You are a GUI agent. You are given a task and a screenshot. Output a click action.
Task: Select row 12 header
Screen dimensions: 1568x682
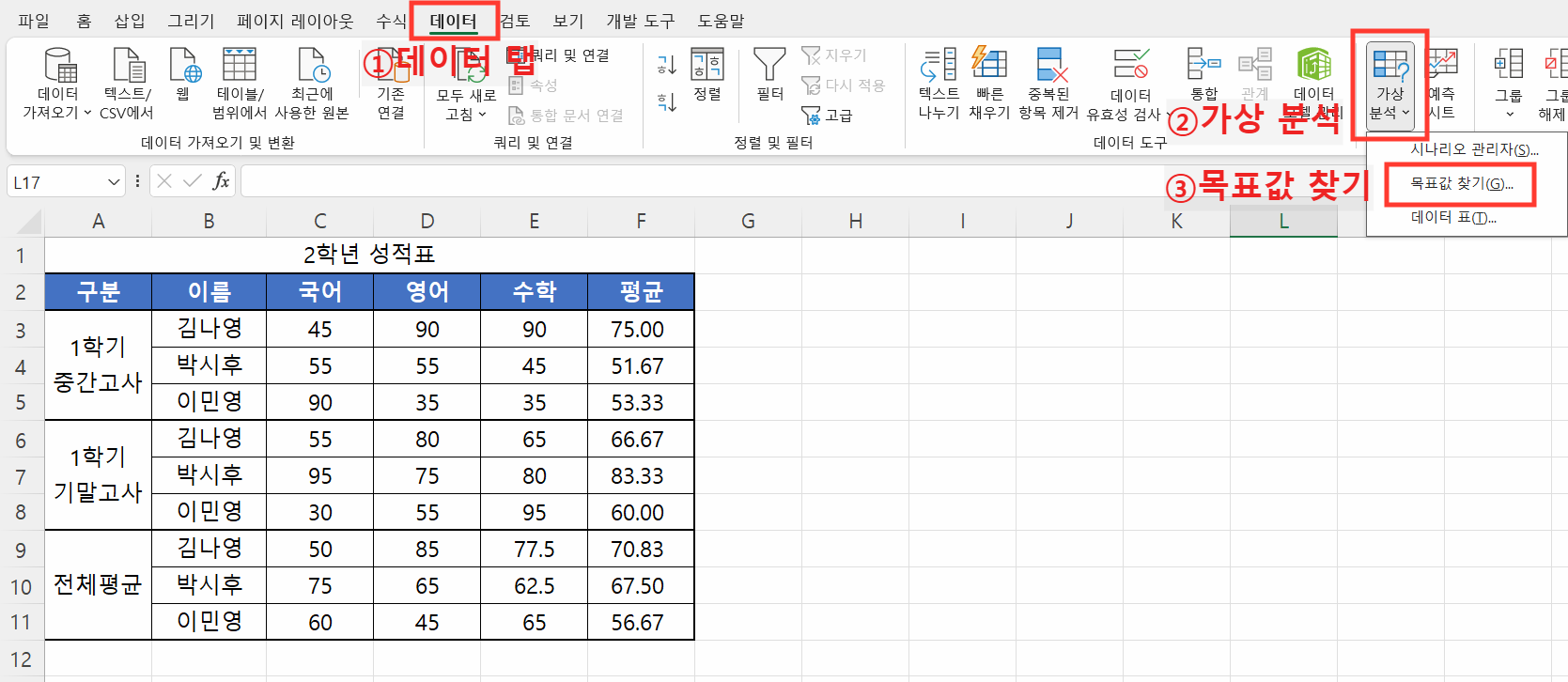point(22,659)
